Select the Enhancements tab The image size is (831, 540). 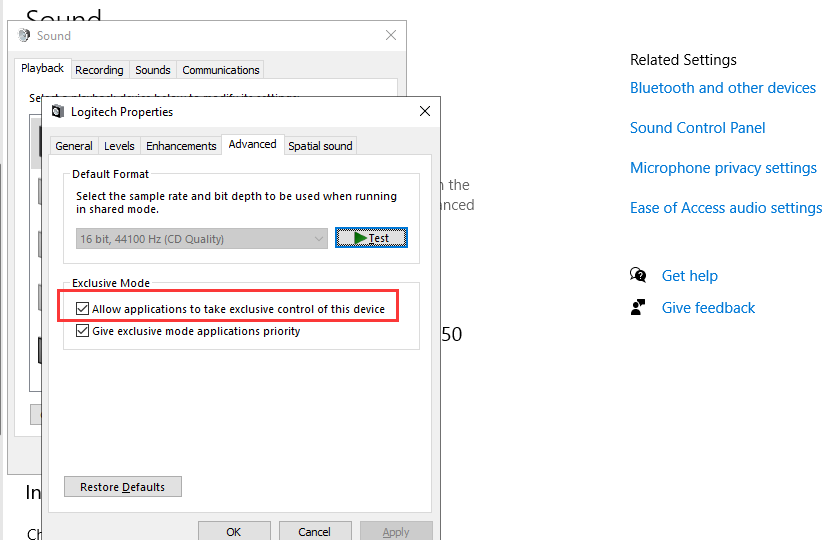pos(181,146)
